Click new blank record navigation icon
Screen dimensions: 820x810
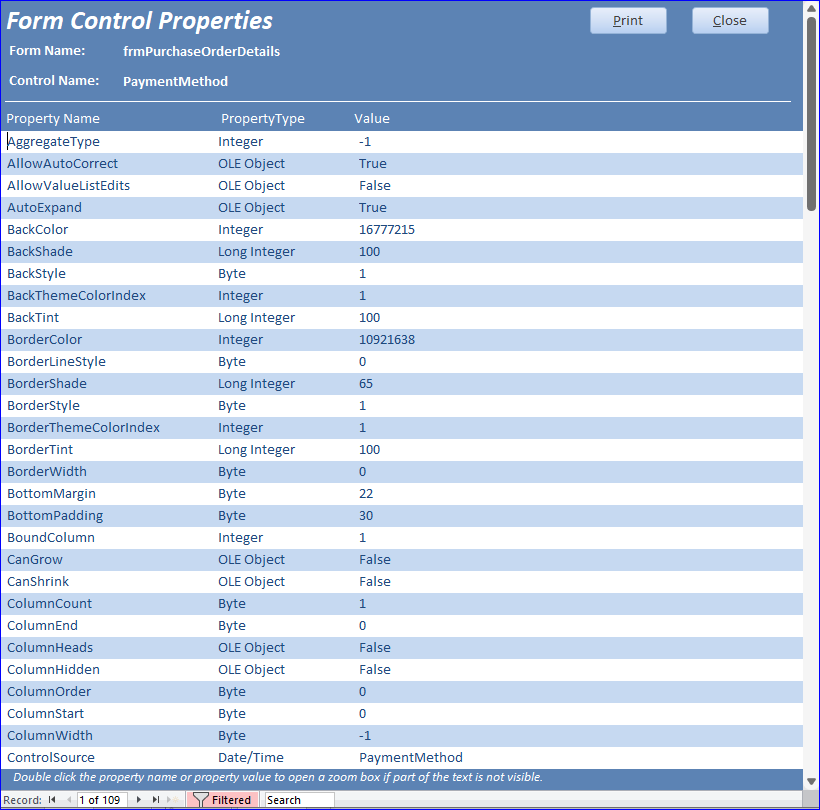(x=173, y=800)
